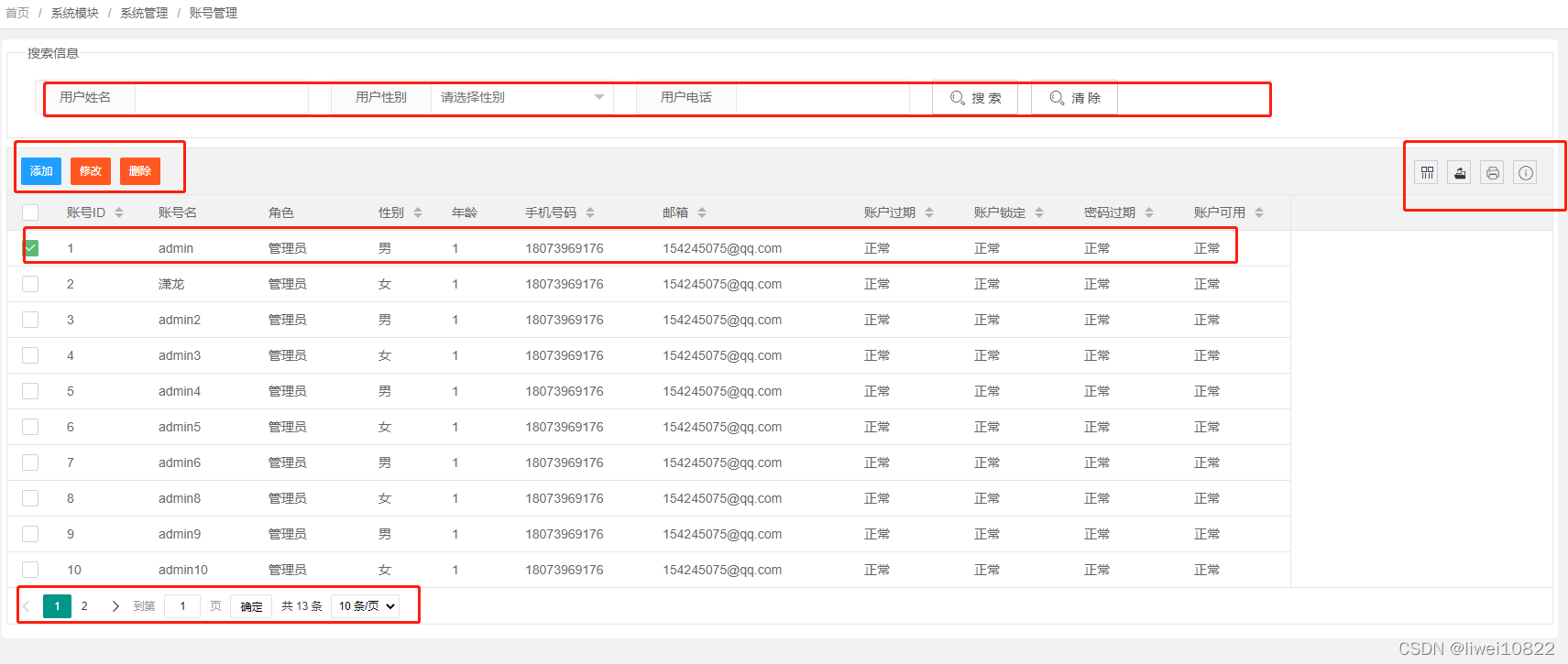Check the admin3 row checkbox

click(30, 355)
